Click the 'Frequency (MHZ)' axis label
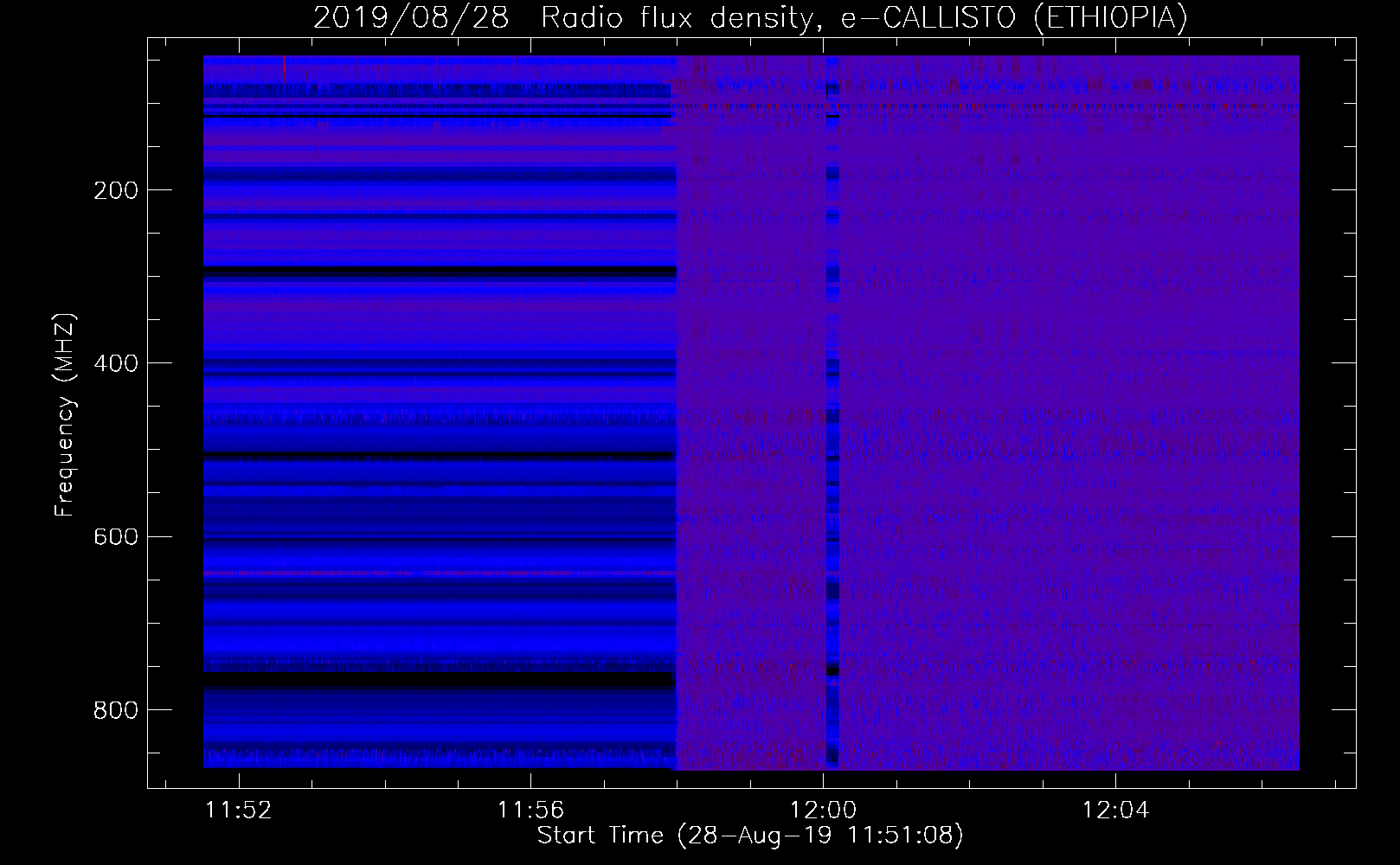 click(65, 413)
